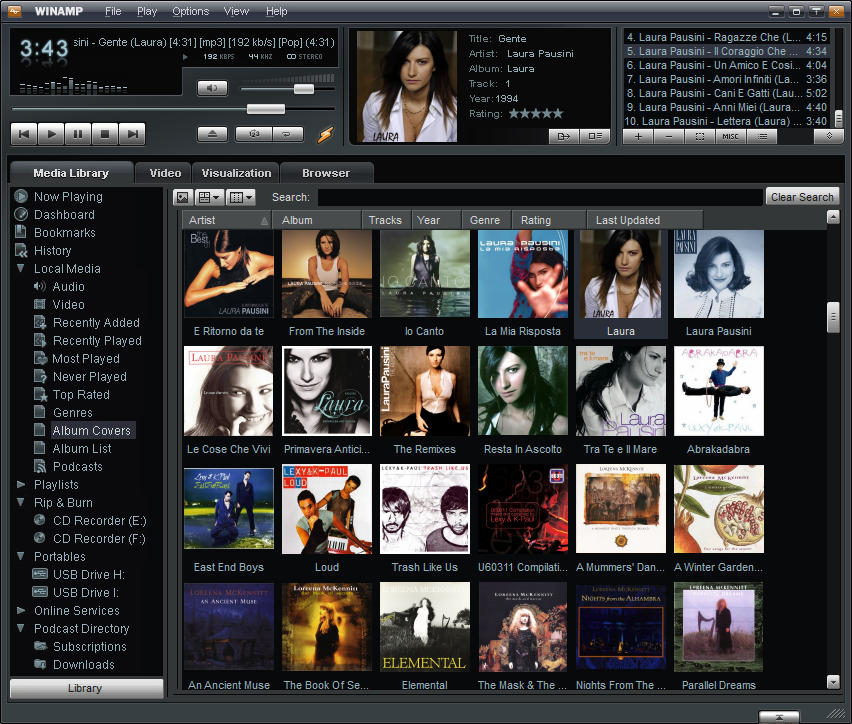Select Audio under Local Media
This screenshot has width=852, height=724.
[x=68, y=286]
